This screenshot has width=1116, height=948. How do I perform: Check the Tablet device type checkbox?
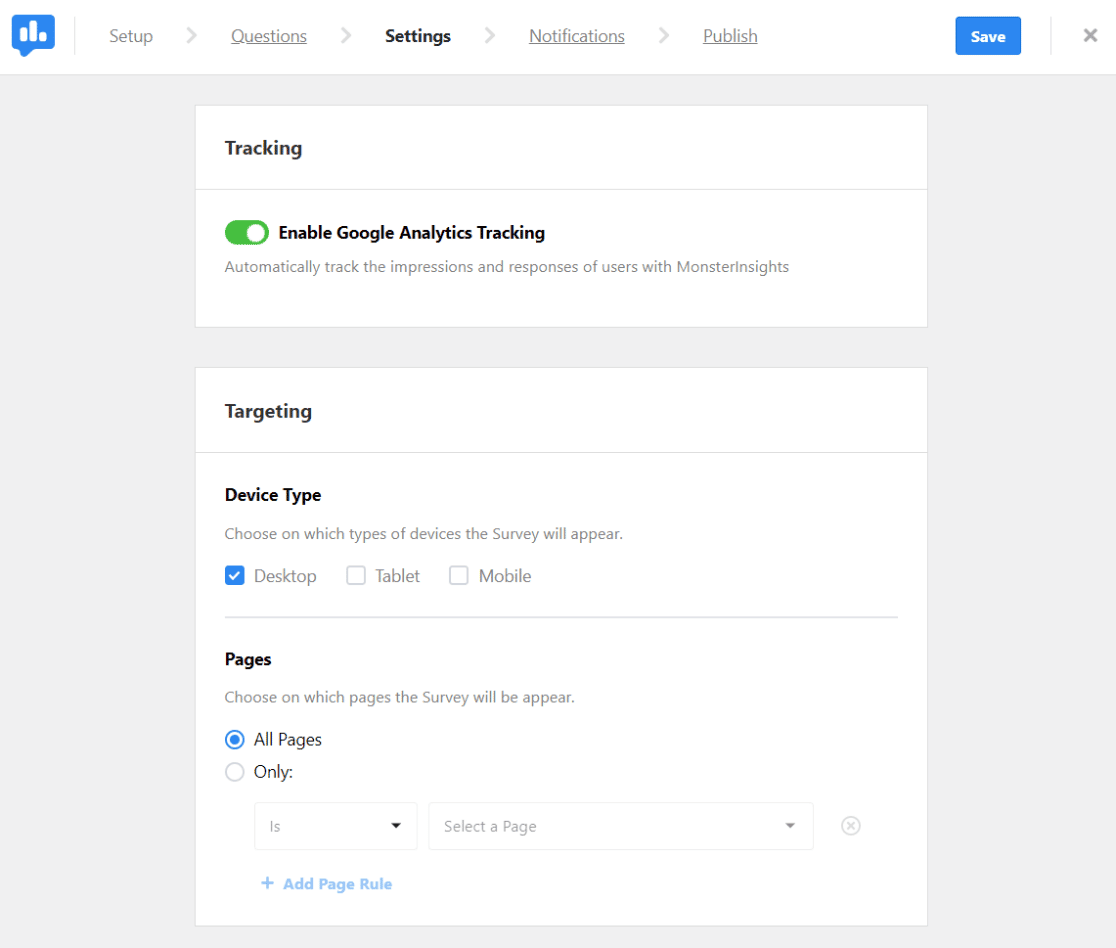tap(356, 575)
